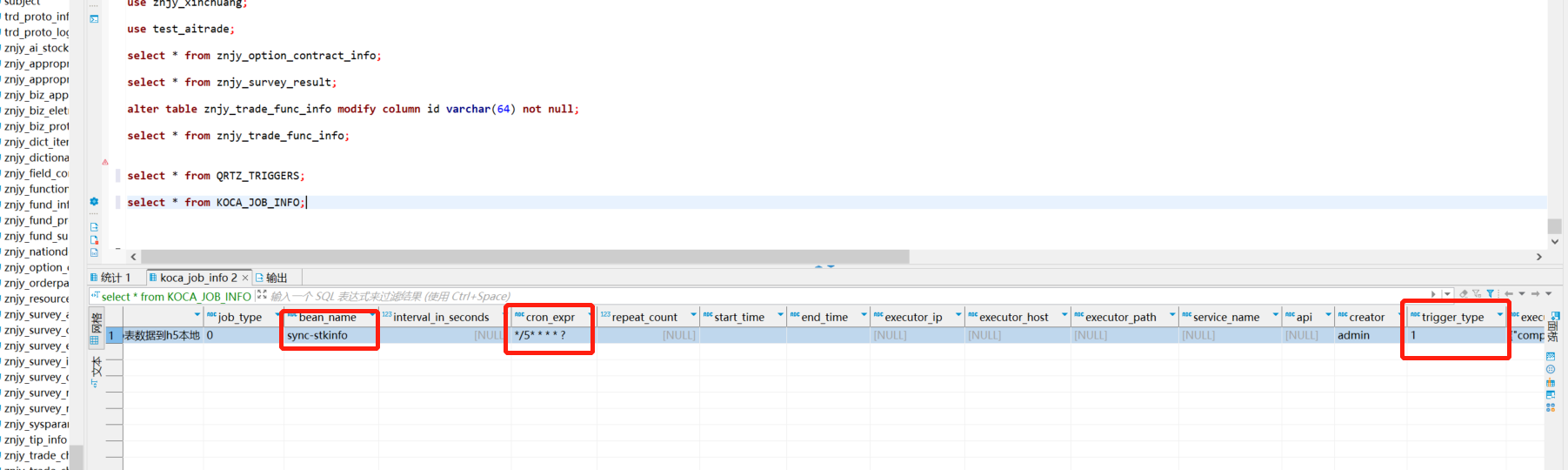Click the cron_expr column header
The image size is (1568, 470).
point(550,318)
